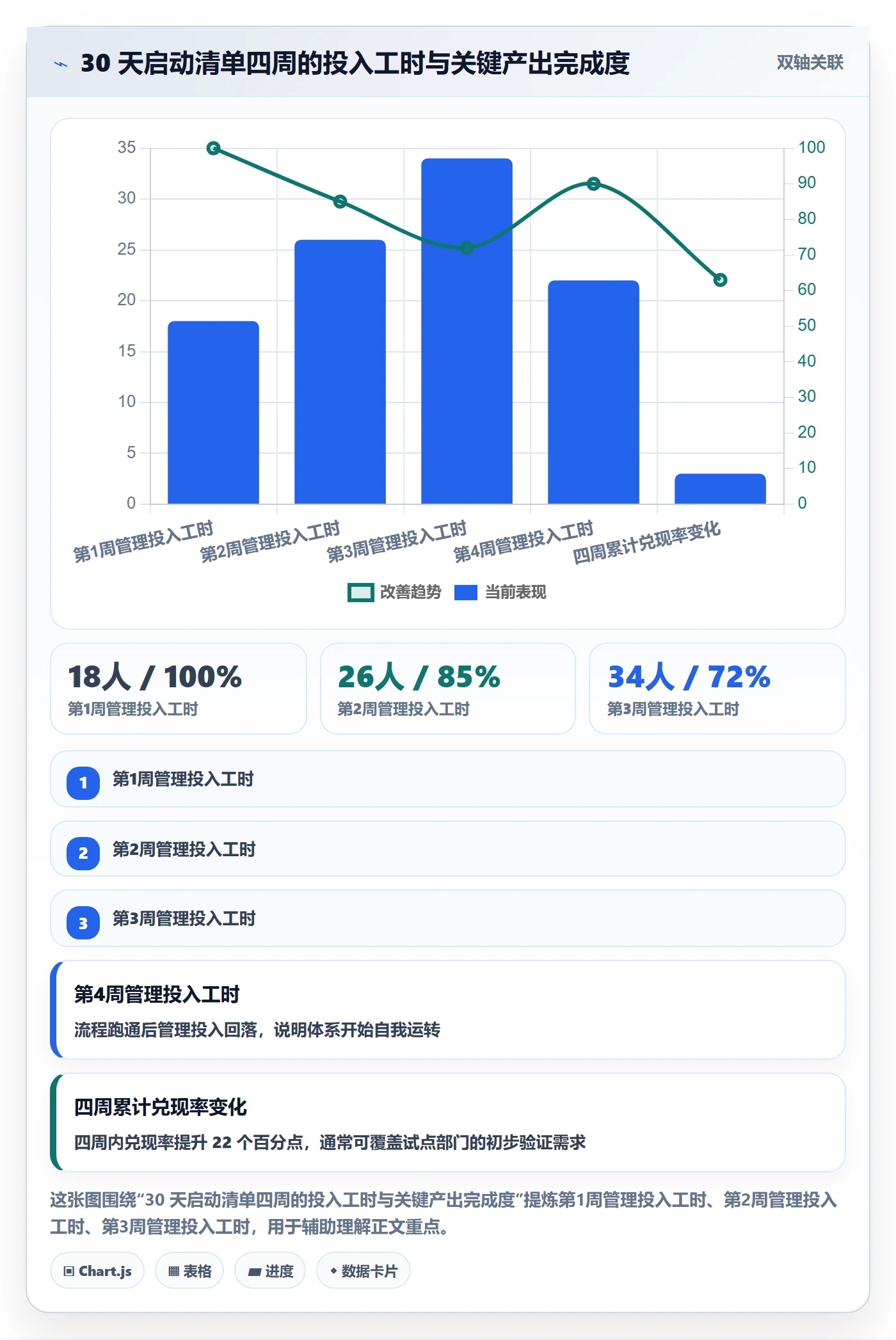Image resolution: width=896 pixels, height=1340 pixels.
Task: Select the 34人 / 72% stat card
Action: point(717,689)
